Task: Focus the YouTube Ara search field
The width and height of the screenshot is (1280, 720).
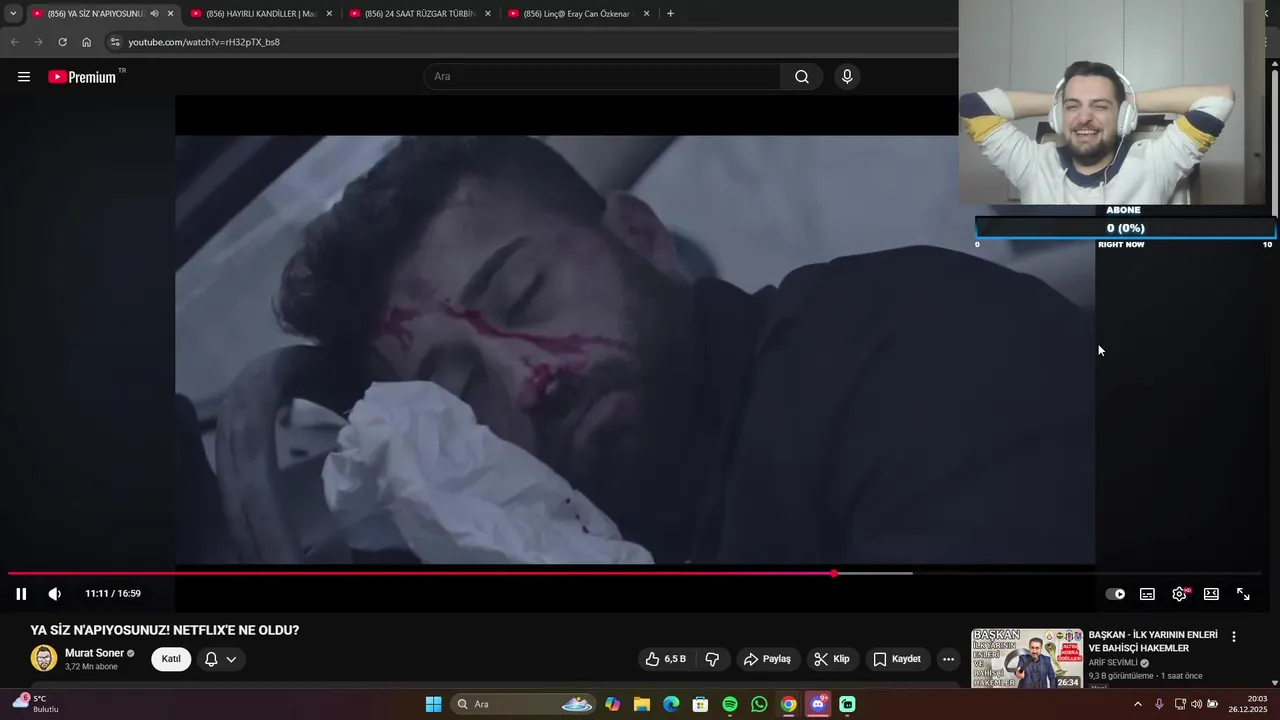Action: (x=604, y=77)
